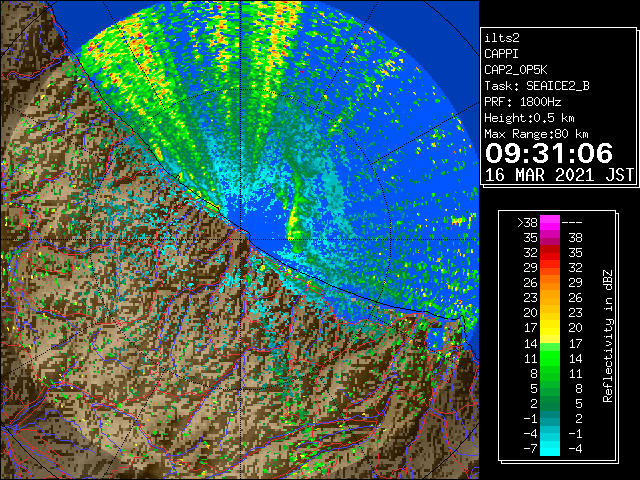Click the radar center point on the coast
The image size is (640, 480).
click(241, 239)
